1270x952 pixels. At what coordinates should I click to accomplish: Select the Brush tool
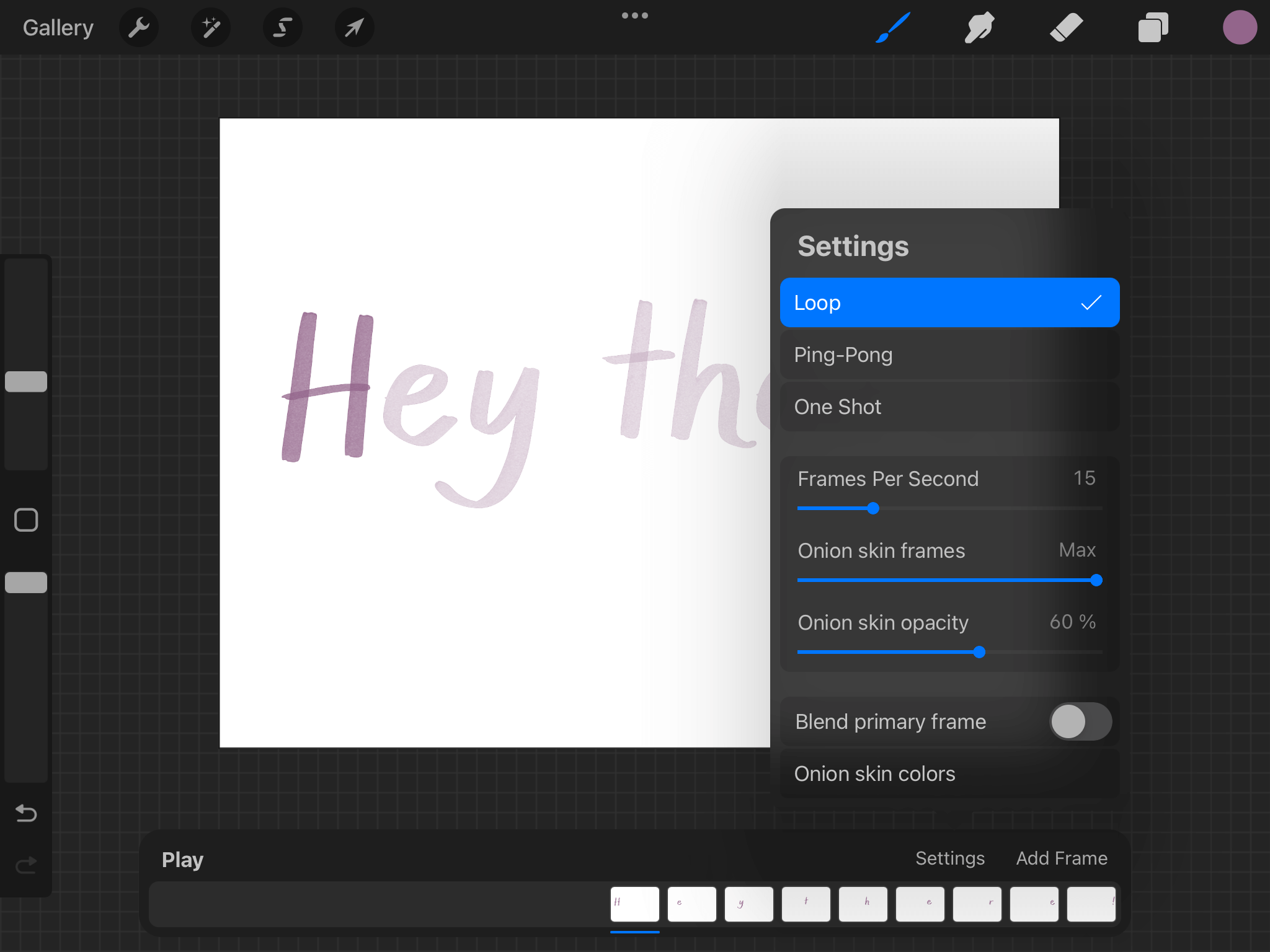pos(892,27)
